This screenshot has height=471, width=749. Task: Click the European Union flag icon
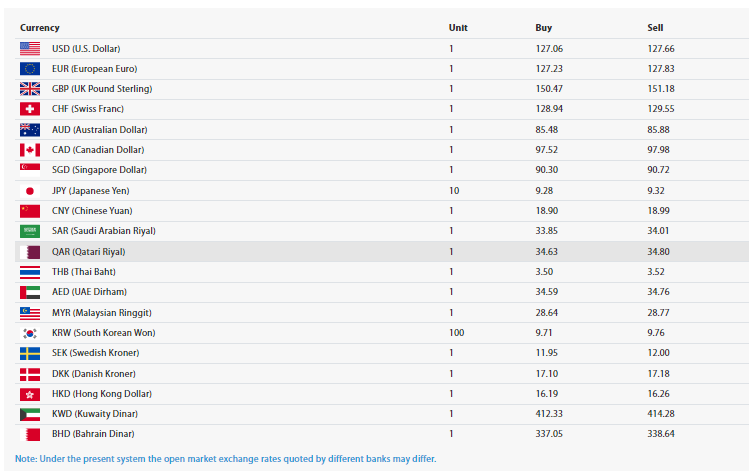coord(30,69)
